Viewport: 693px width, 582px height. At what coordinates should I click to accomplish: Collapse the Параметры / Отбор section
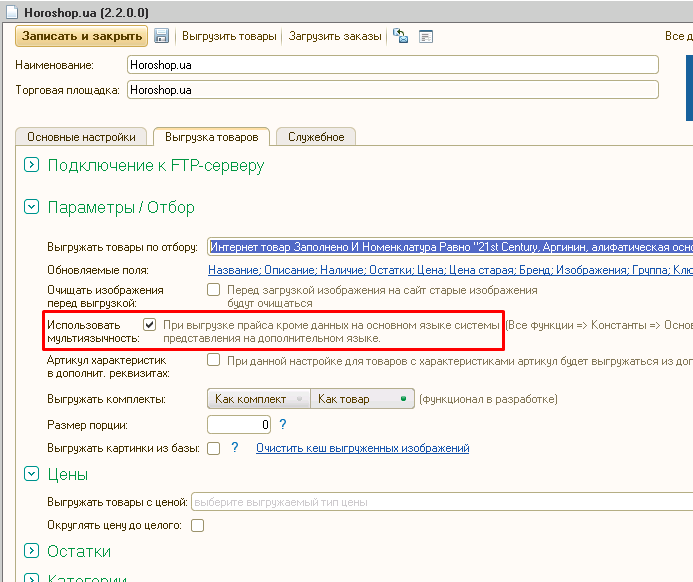click(x=31, y=207)
